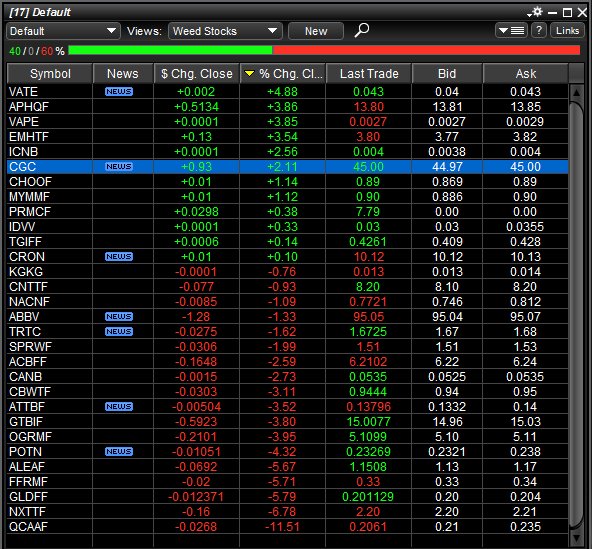
Task: Open the list options menu icon
Action: coord(511,31)
